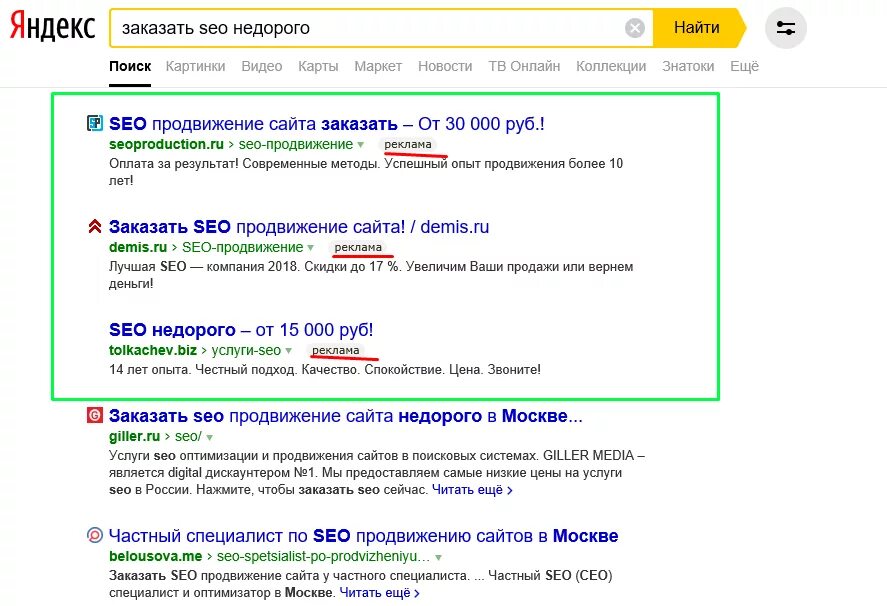Expand the dropdown arrow next to tolkachev.biz path

pyautogui.click(x=289, y=351)
